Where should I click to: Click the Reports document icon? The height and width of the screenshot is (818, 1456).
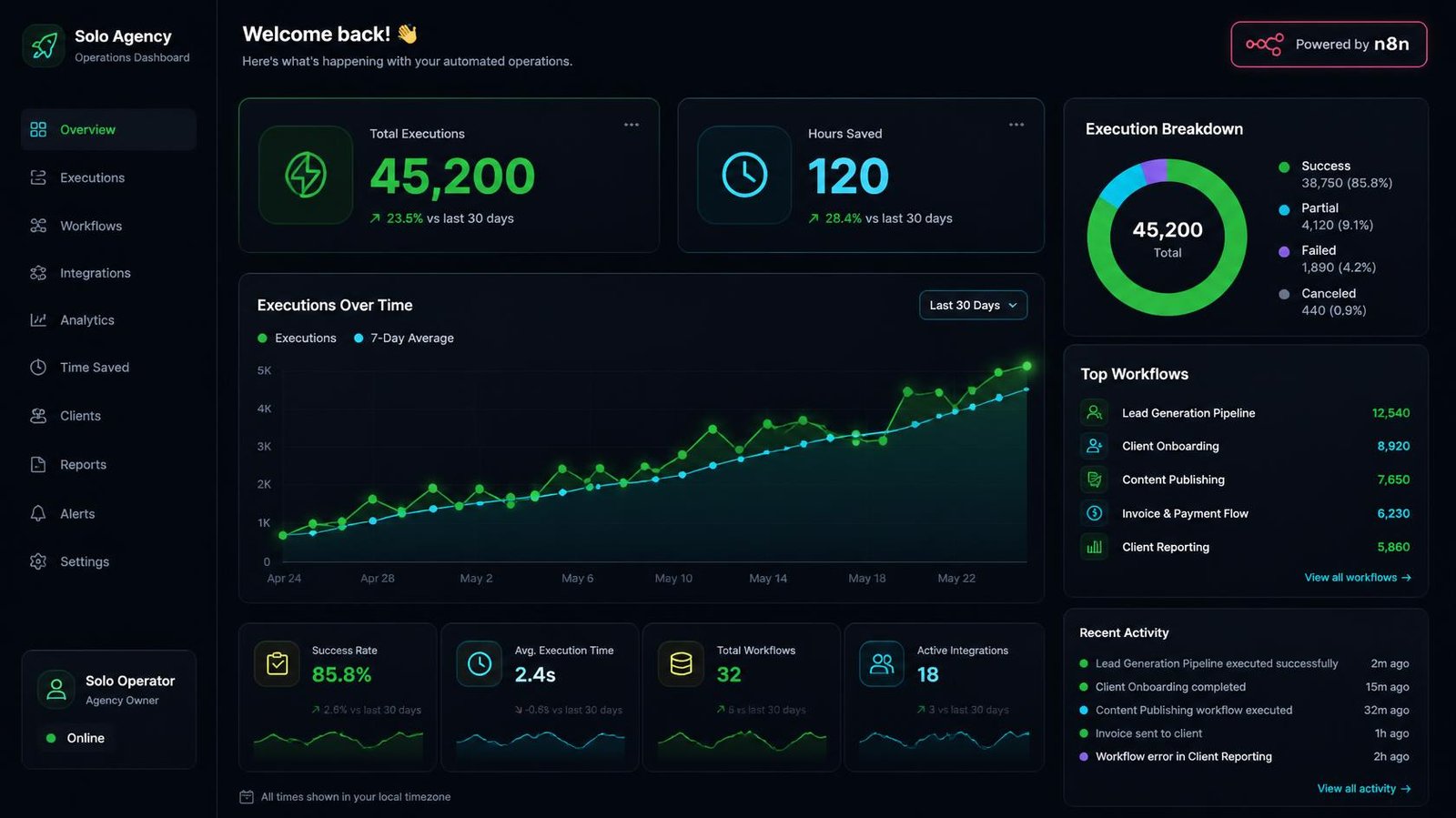(x=38, y=464)
